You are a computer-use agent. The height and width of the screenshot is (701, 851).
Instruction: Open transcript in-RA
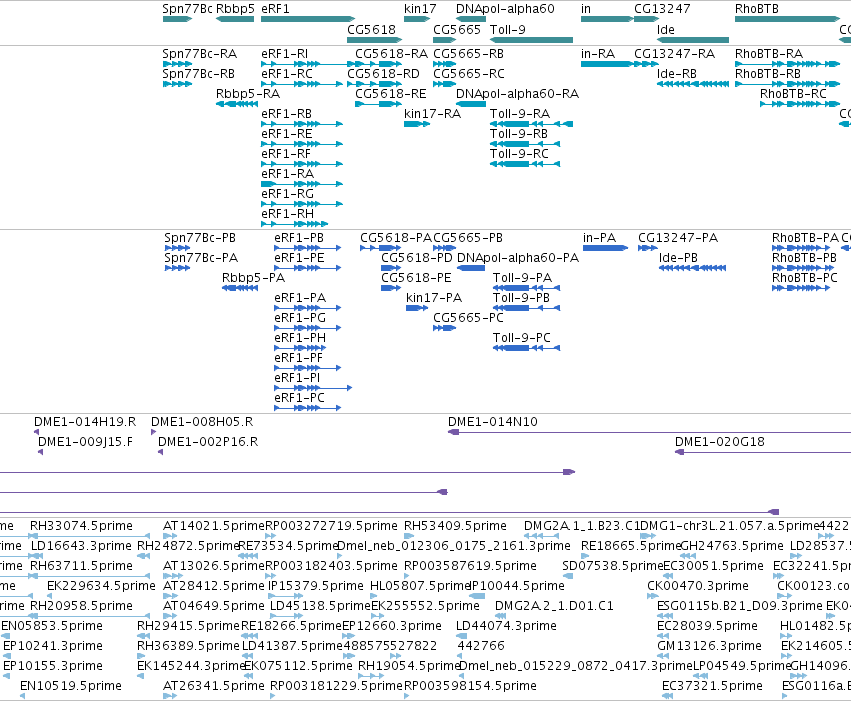click(598, 54)
